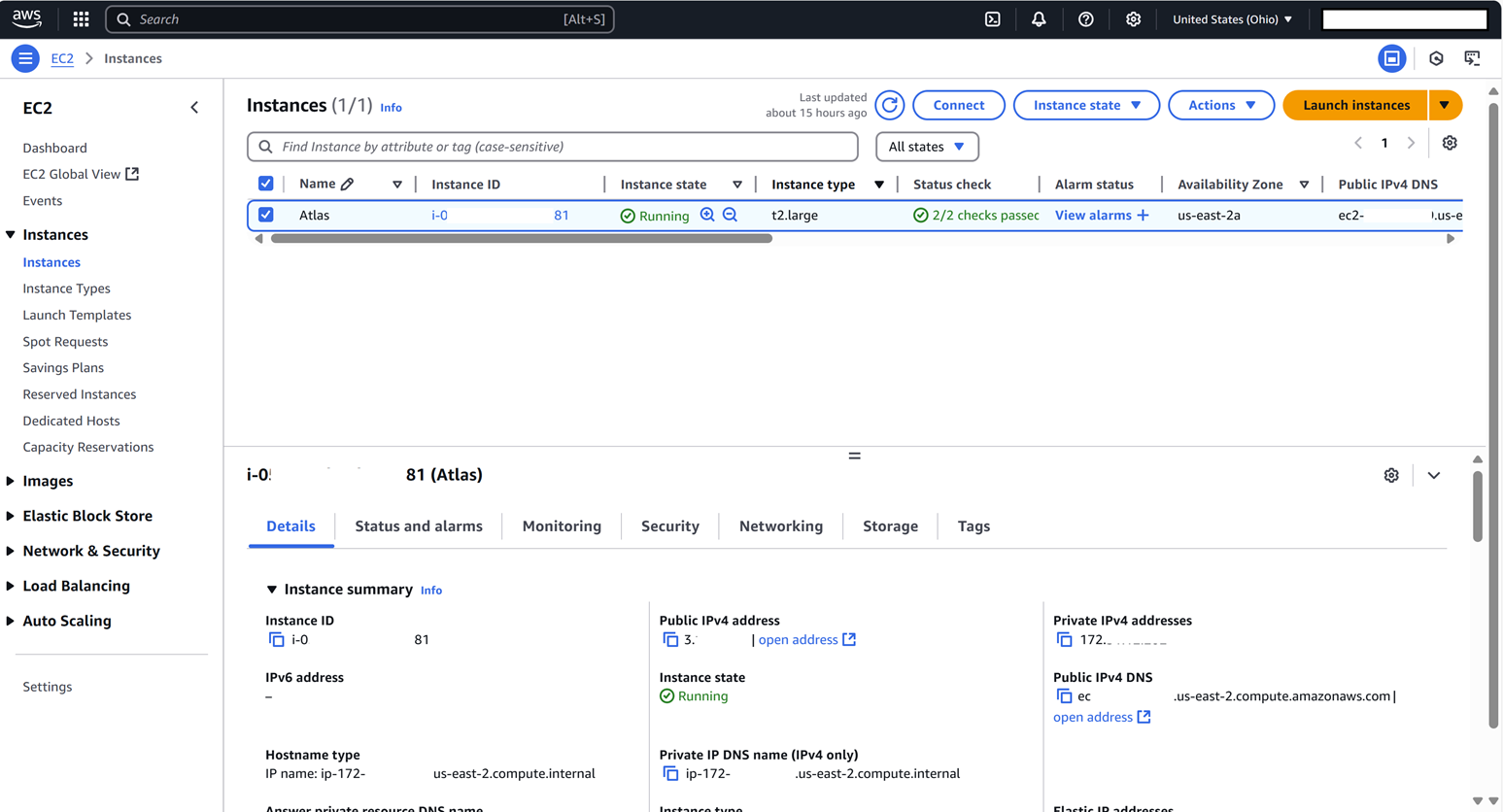This screenshot has width=1503, height=812.
Task: Open the Dashboard sidebar link
Action: click(55, 148)
